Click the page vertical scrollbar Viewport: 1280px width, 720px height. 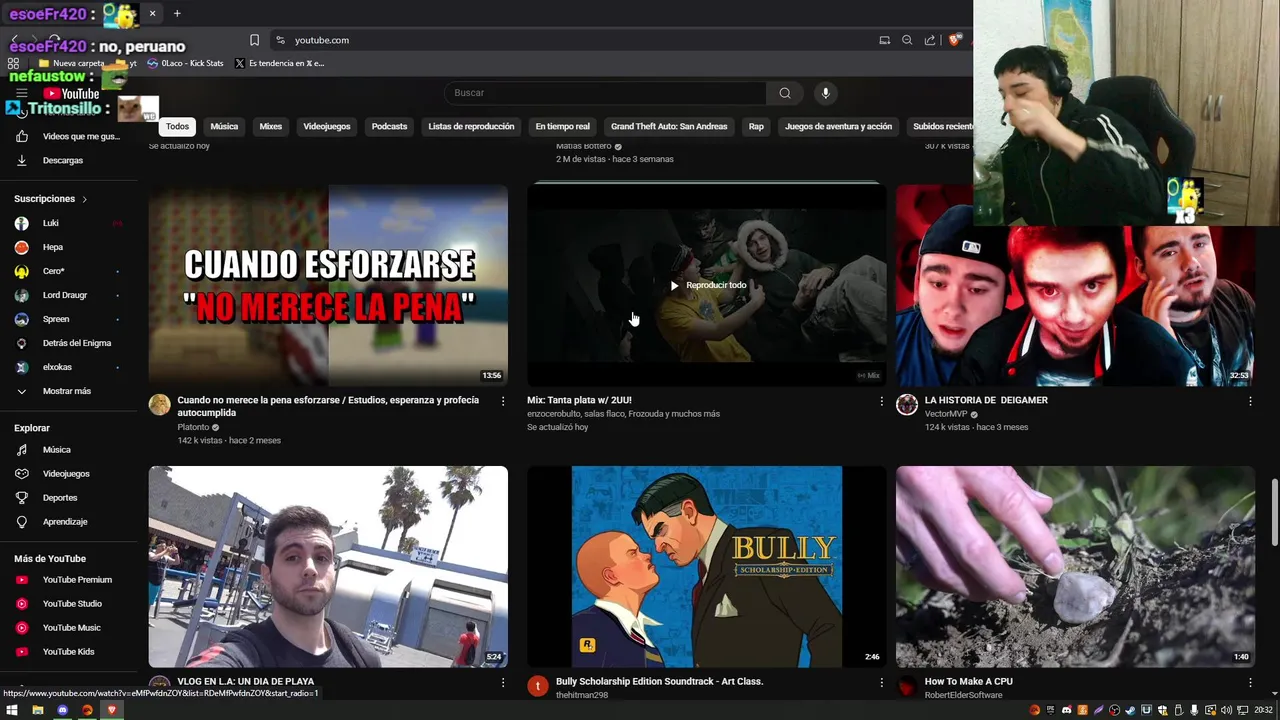pos(1274,513)
